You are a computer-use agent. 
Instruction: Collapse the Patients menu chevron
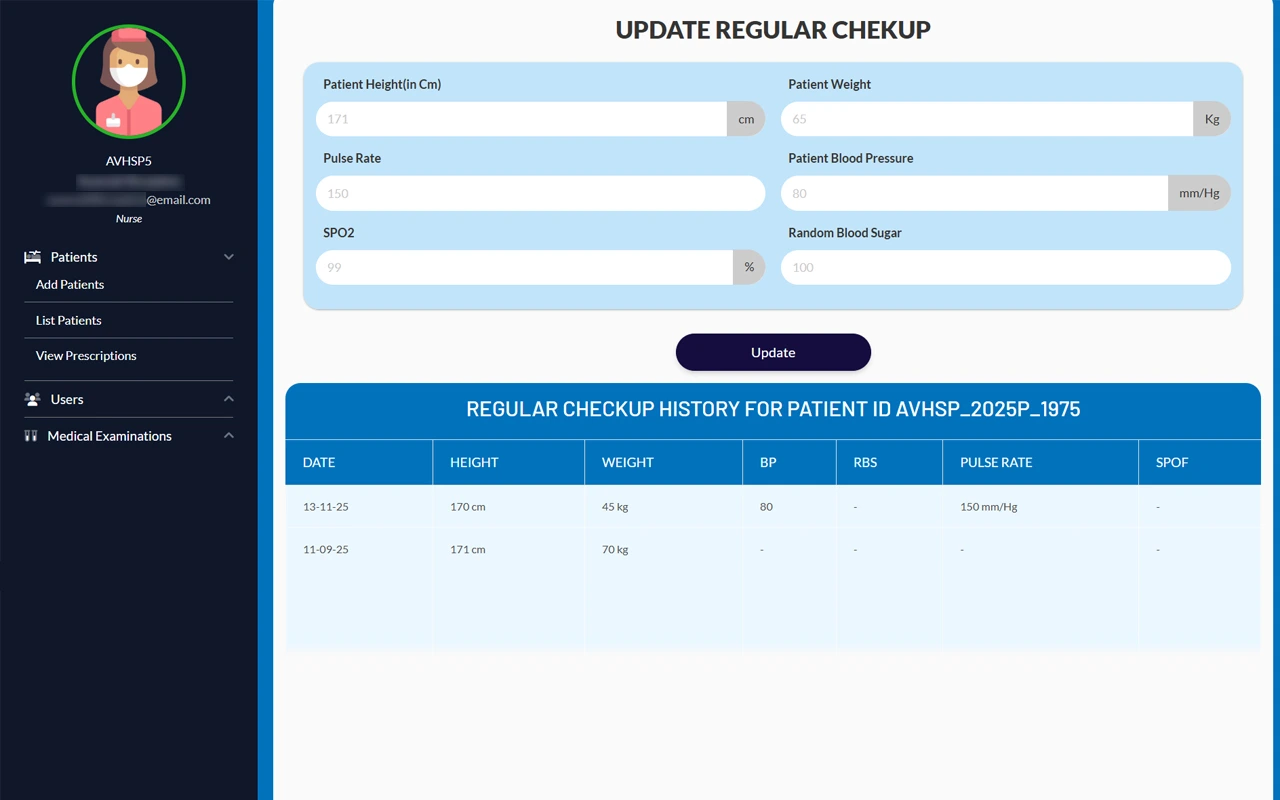[228, 257]
